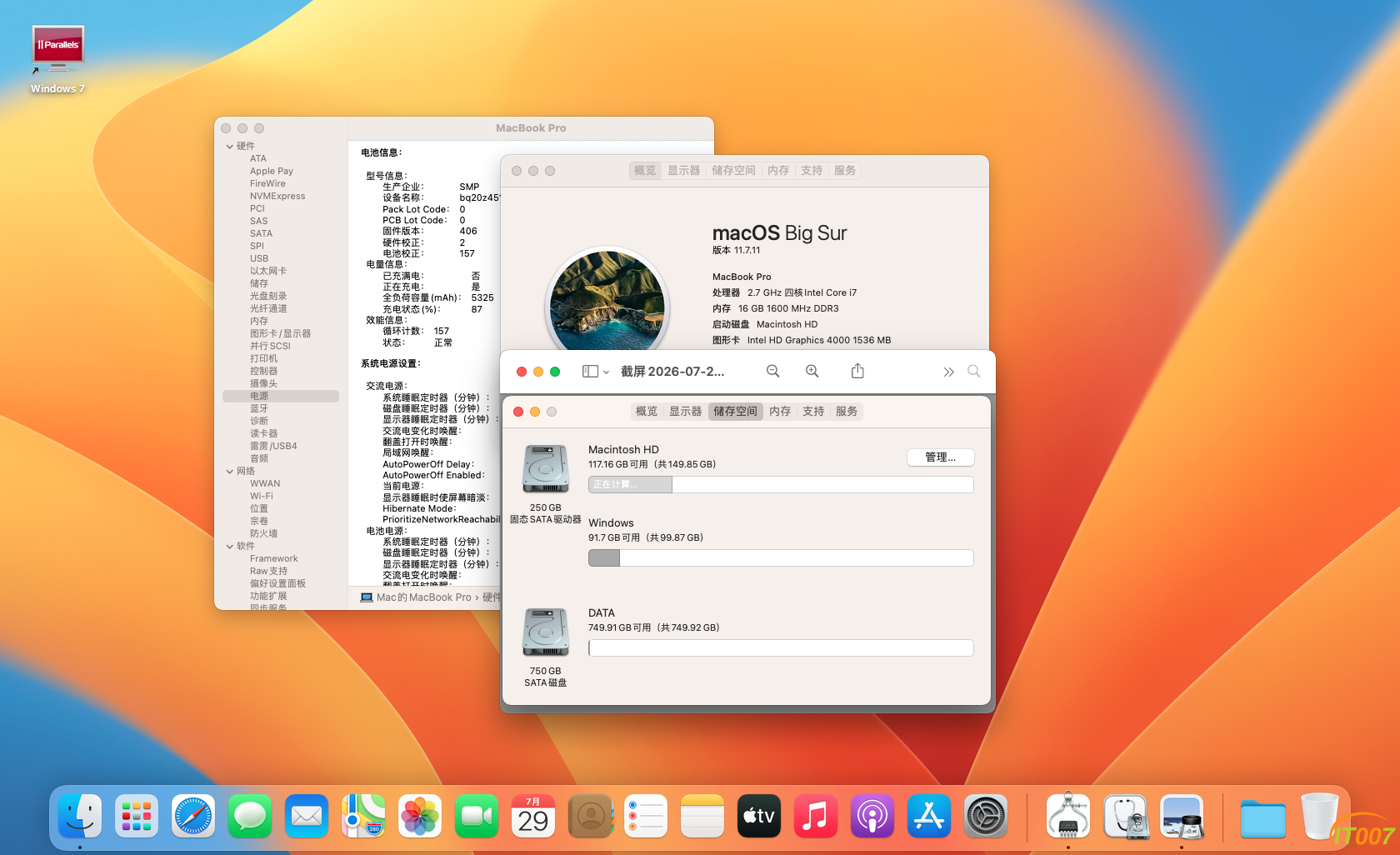Open 服务 tab in storage window
This screenshot has height=855, width=1400.
pyautogui.click(x=847, y=412)
